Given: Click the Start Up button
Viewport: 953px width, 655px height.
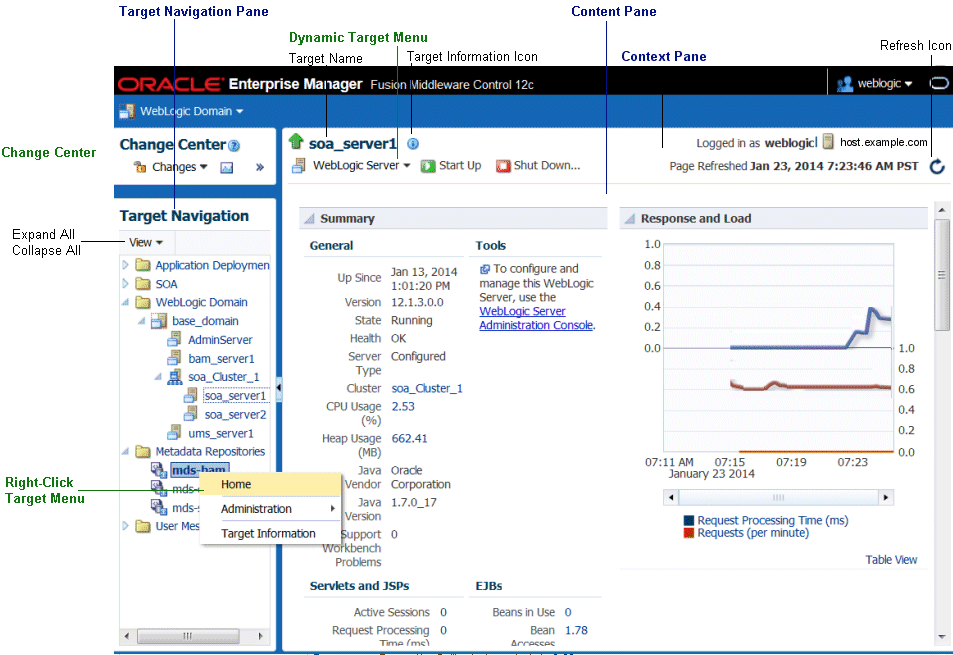Looking at the screenshot, I should point(451,165).
